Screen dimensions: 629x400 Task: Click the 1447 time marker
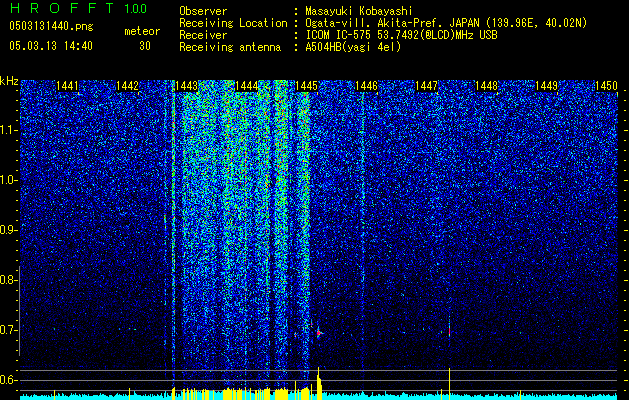(426, 85)
